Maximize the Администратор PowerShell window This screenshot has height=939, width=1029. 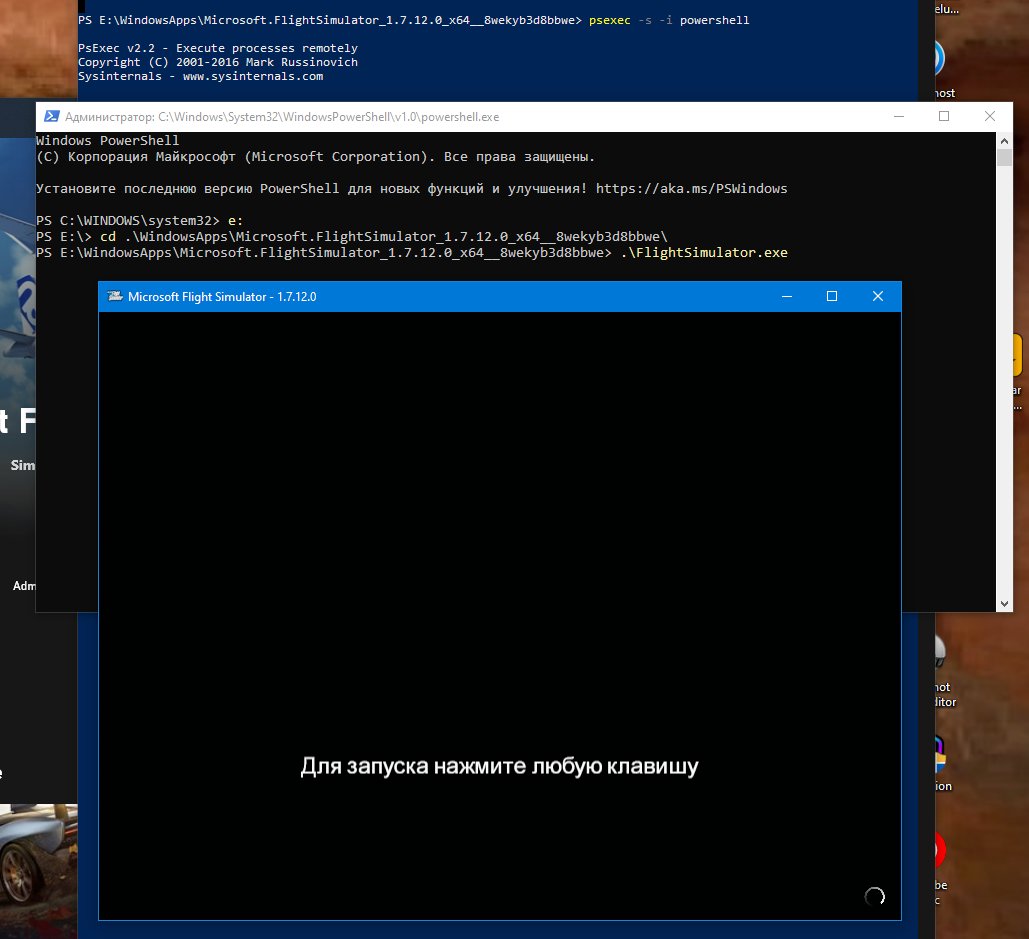(x=944, y=117)
